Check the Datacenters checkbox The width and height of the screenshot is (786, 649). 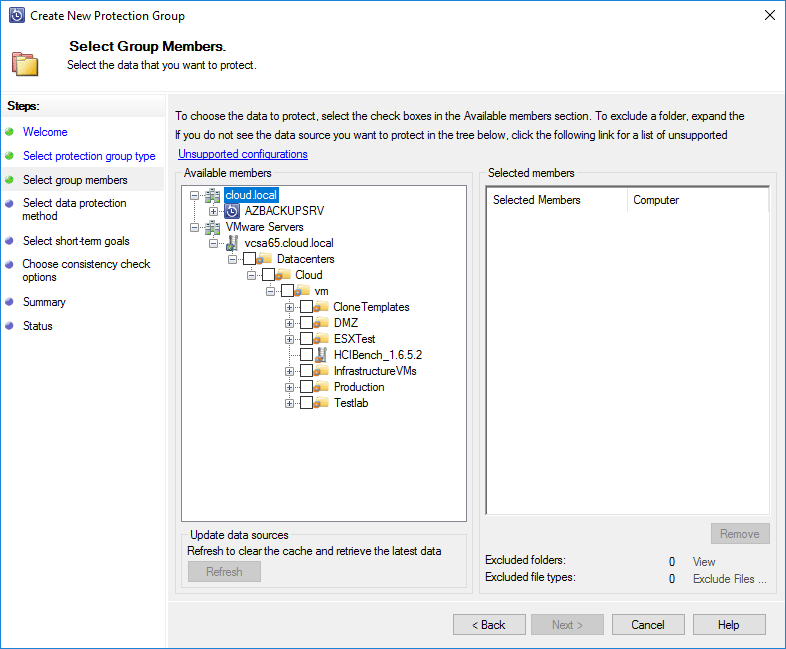click(250, 259)
